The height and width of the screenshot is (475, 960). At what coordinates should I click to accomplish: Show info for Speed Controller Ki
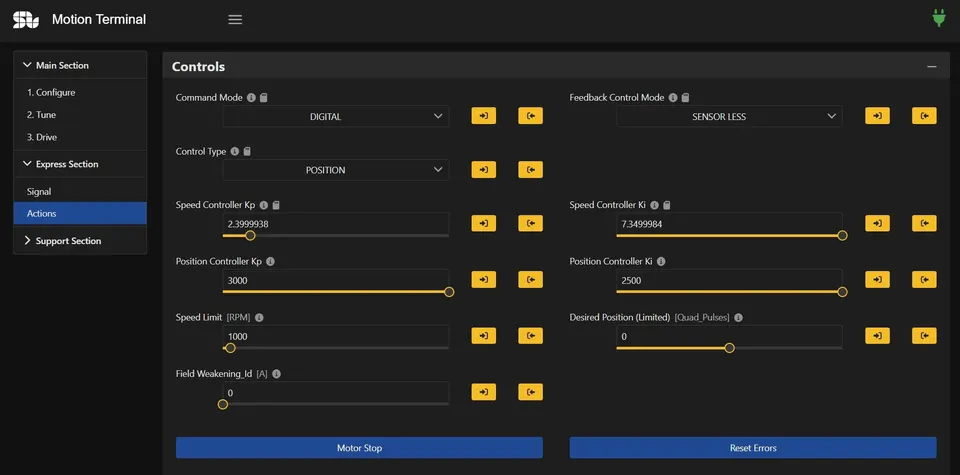(654, 205)
